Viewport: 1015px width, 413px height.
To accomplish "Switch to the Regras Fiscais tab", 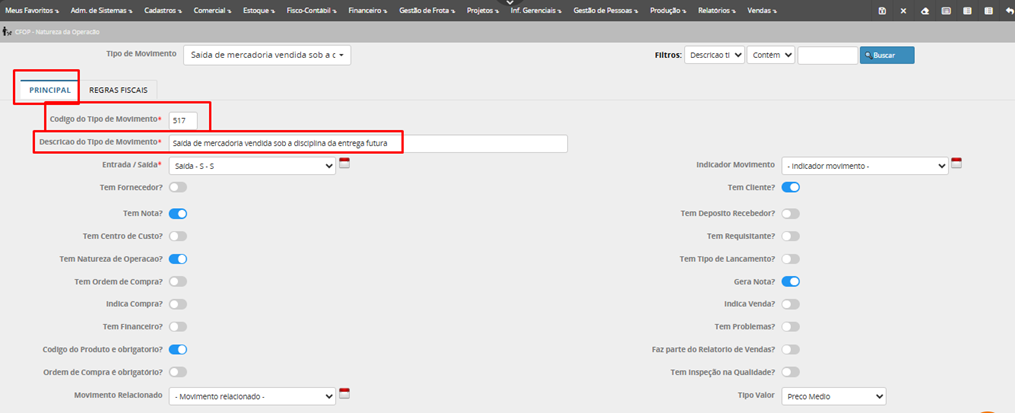I will pyautogui.click(x=118, y=90).
